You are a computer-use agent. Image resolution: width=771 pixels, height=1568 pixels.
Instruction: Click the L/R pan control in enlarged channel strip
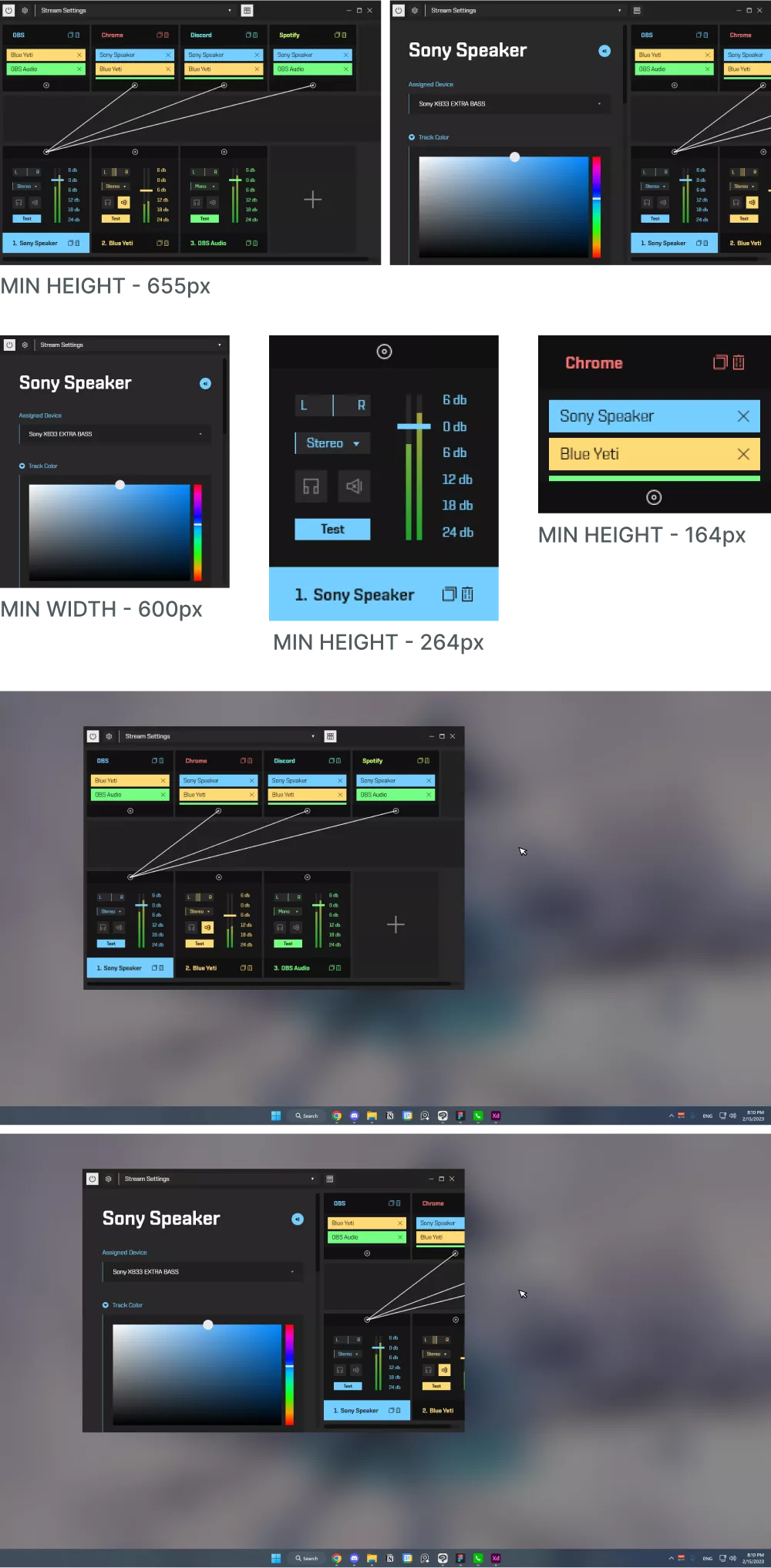coord(332,405)
